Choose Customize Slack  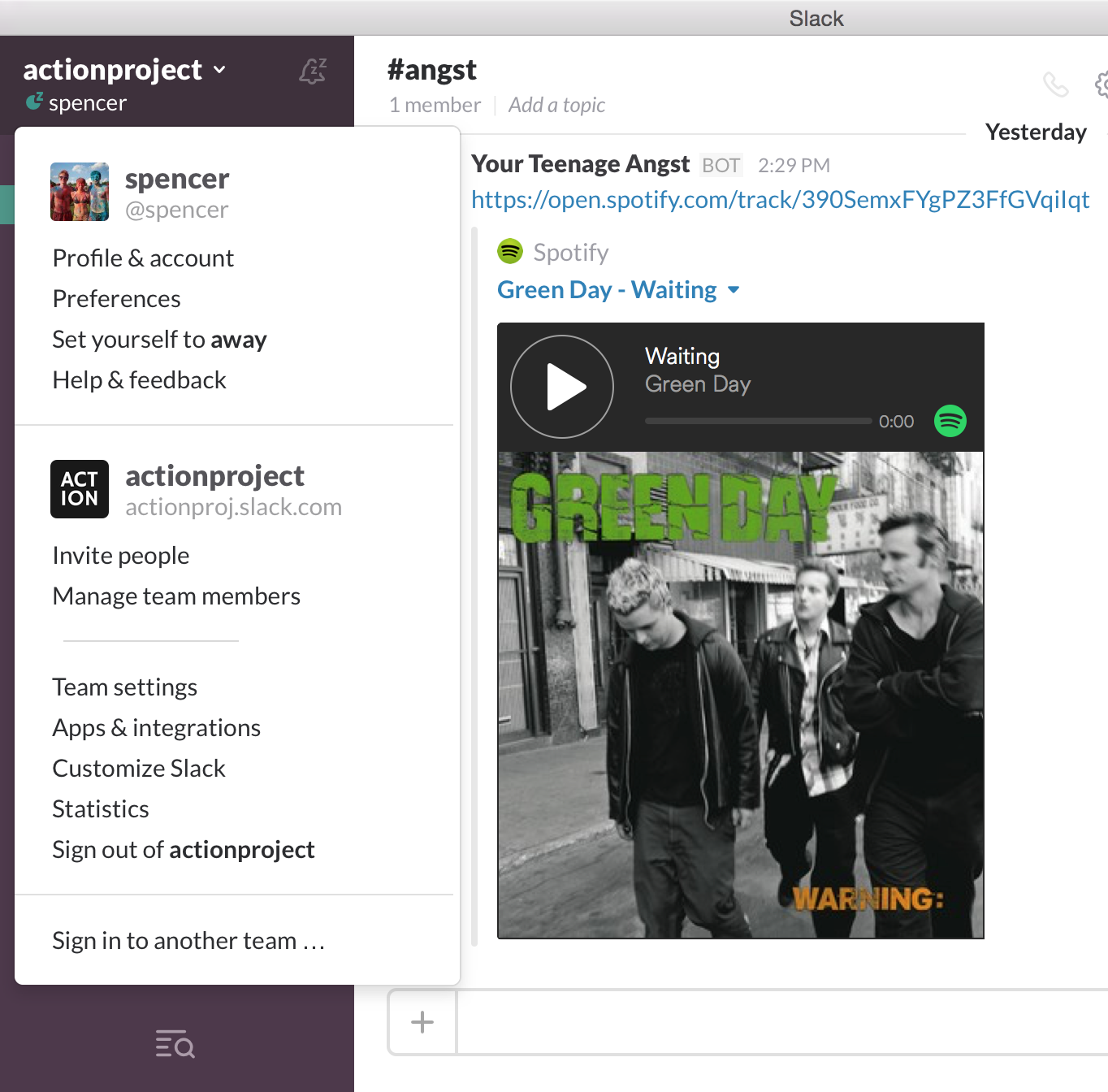(138, 769)
